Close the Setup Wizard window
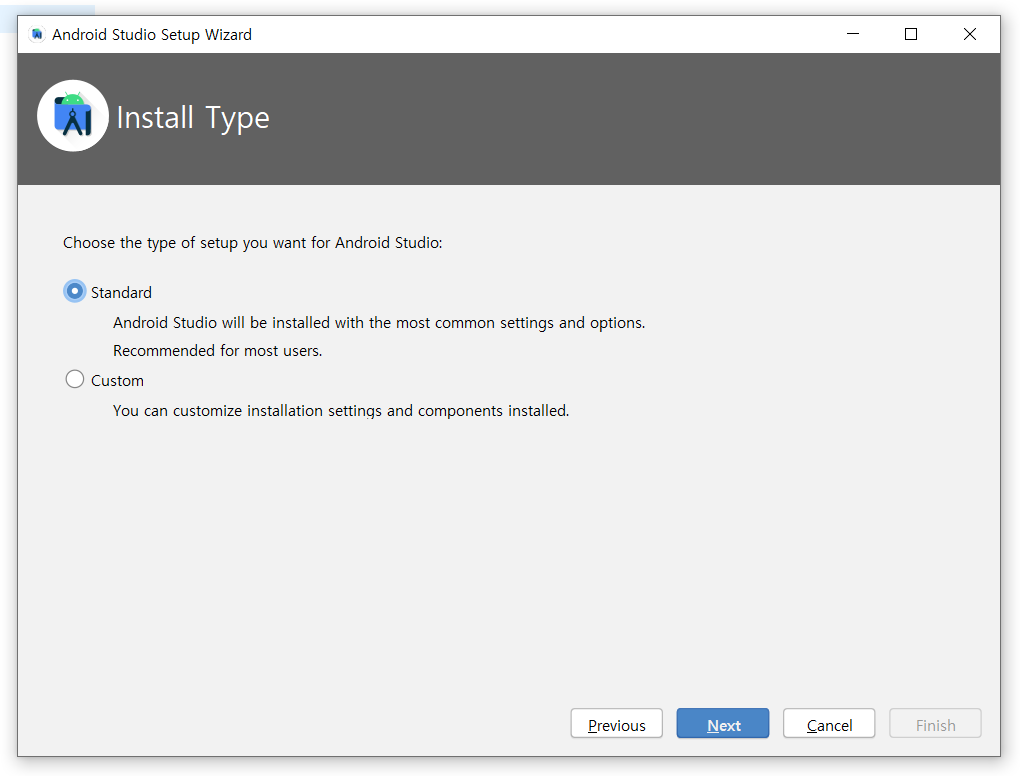The width and height of the screenshot is (1020, 776). click(x=969, y=34)
